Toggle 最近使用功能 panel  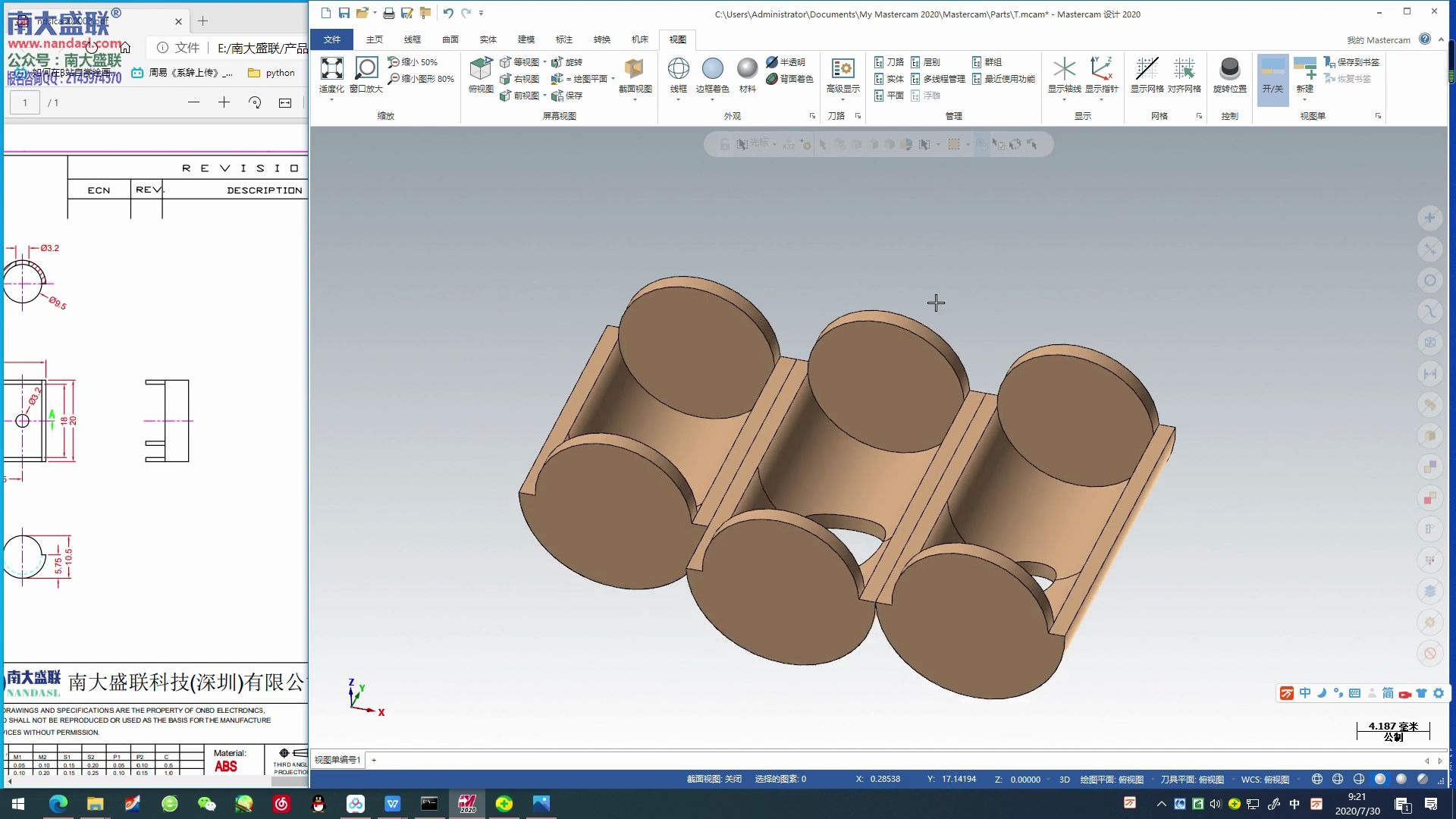coord(1003,79)
